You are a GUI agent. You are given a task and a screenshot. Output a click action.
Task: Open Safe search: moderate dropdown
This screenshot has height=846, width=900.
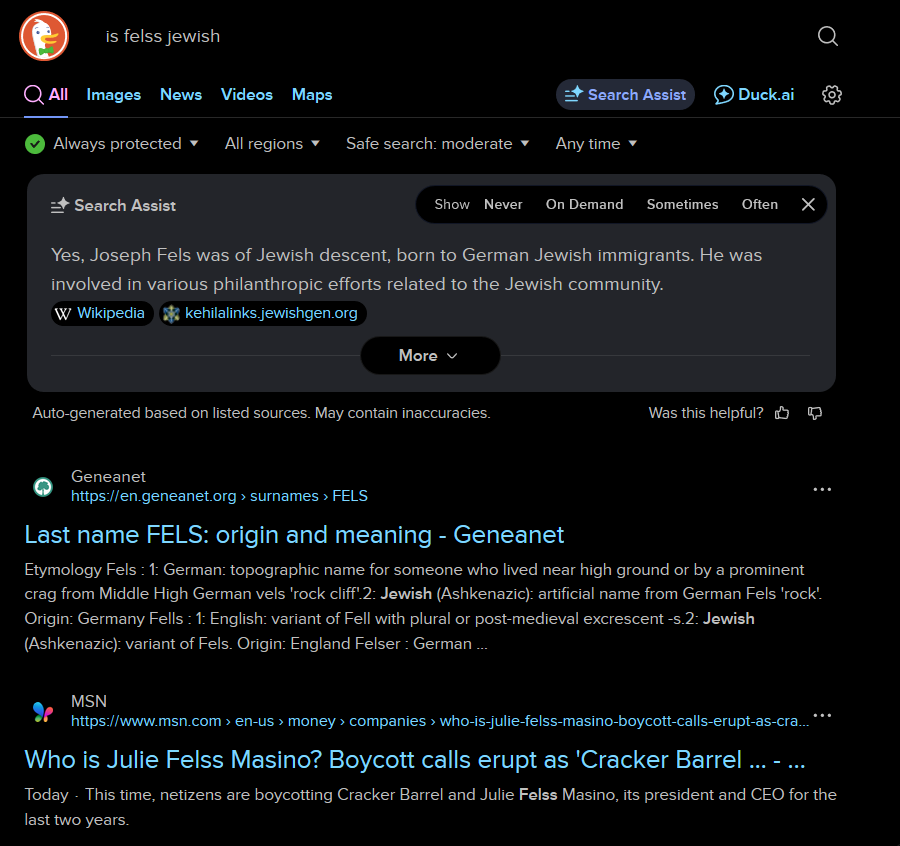437,143
